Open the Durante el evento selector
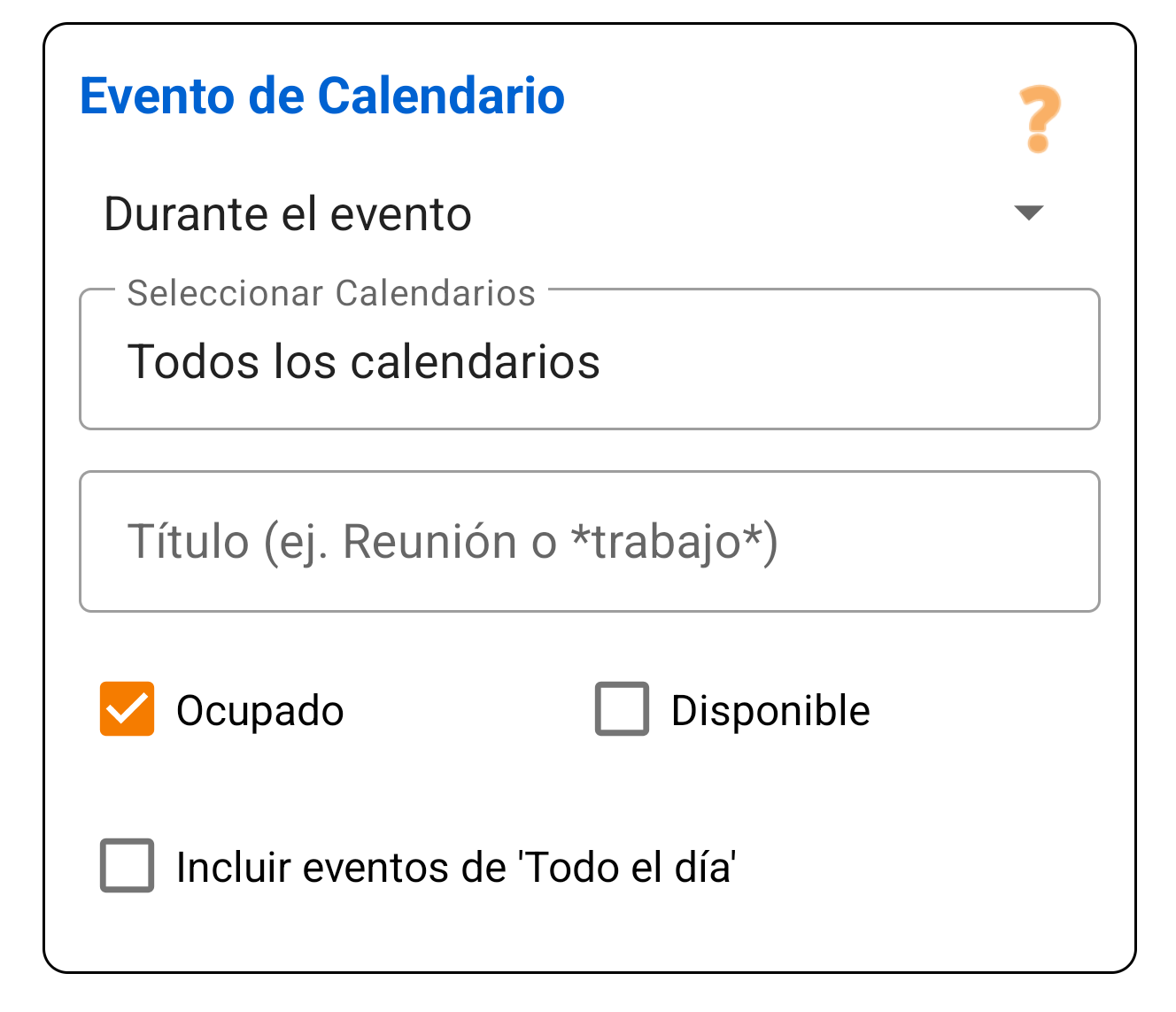 point(567,212)
